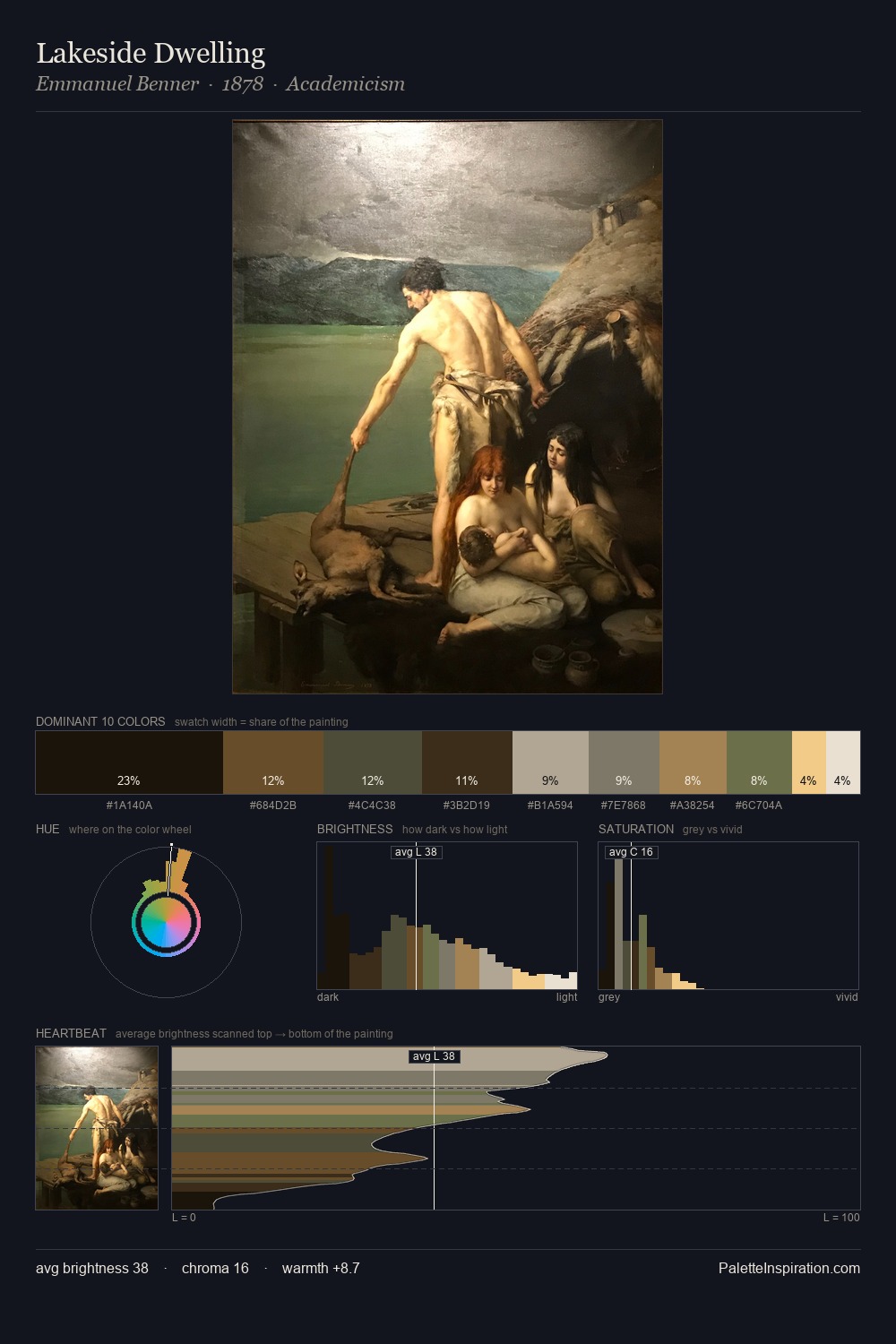Click the #7E7868 grey swatch

pos(624,762)
